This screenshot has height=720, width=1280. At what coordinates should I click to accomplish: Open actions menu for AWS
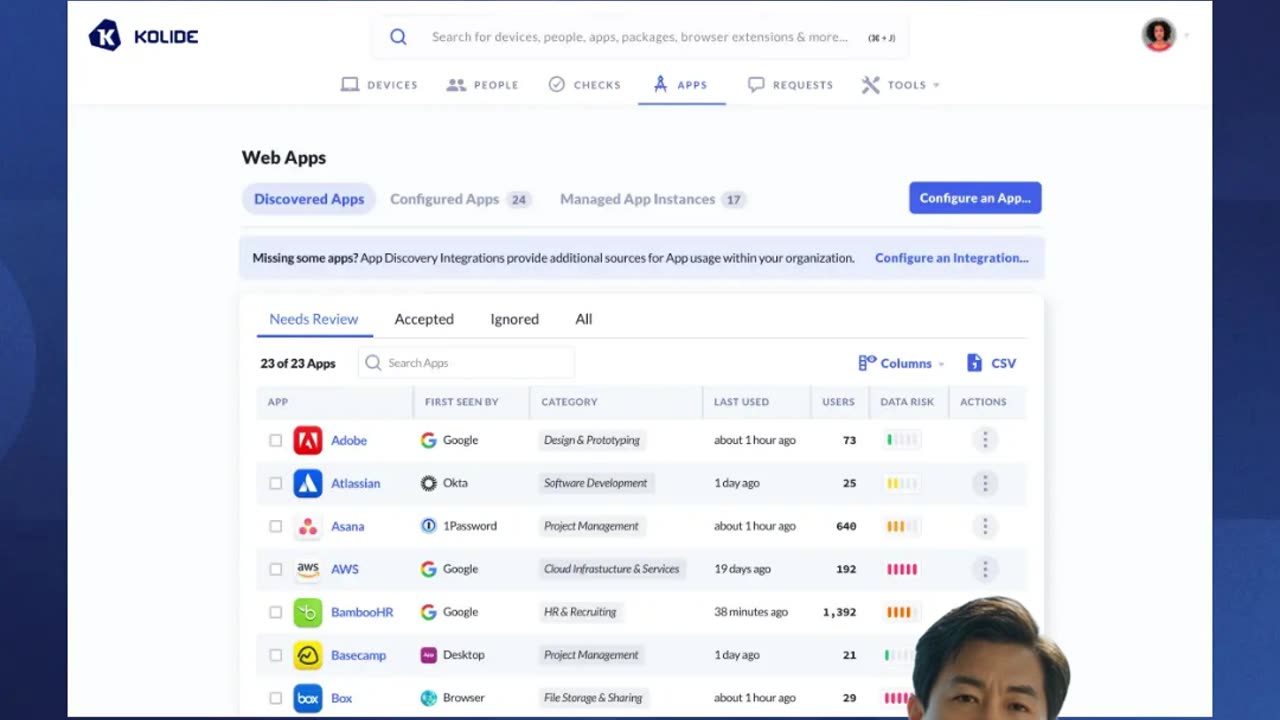pos(985,569)
